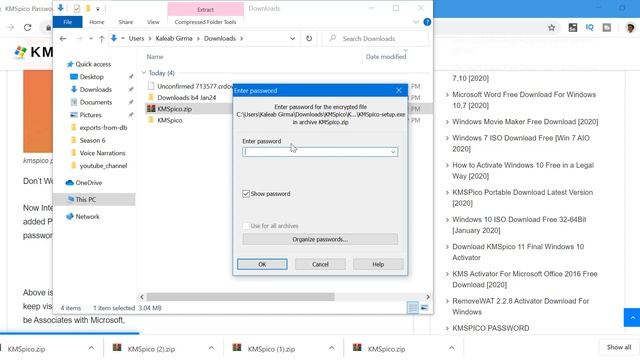
Task: Click Kaleab Girma in address path
Action: click(x=174, y=38)
